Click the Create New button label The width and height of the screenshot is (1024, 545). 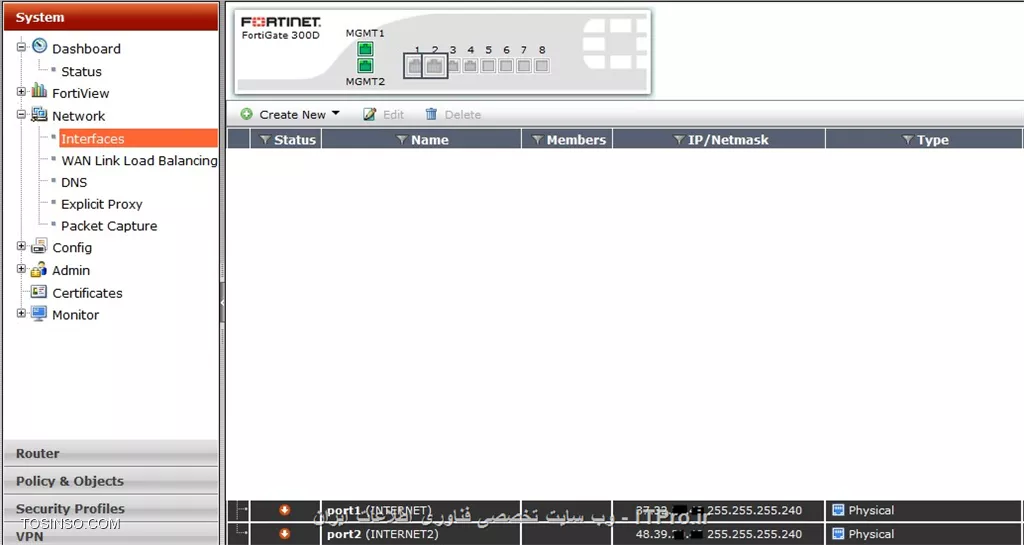pos(292,114)
